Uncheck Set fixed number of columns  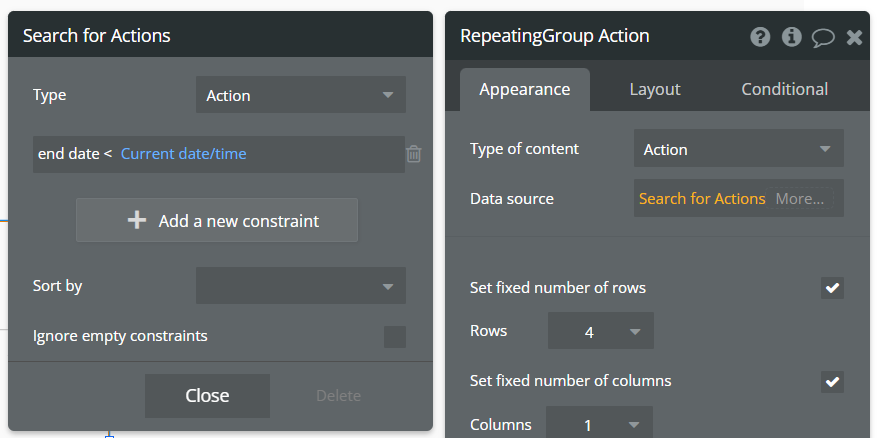(832, 381)
